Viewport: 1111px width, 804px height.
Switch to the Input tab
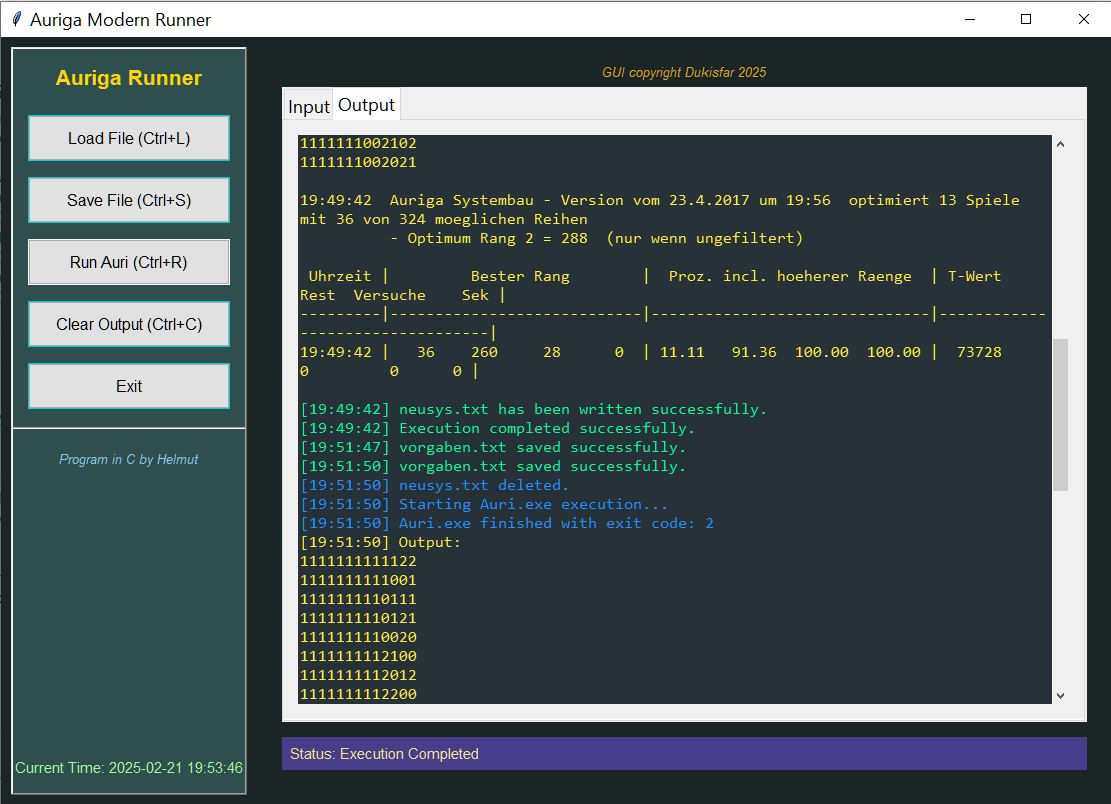pyautogui.click(x=308, y=106)
